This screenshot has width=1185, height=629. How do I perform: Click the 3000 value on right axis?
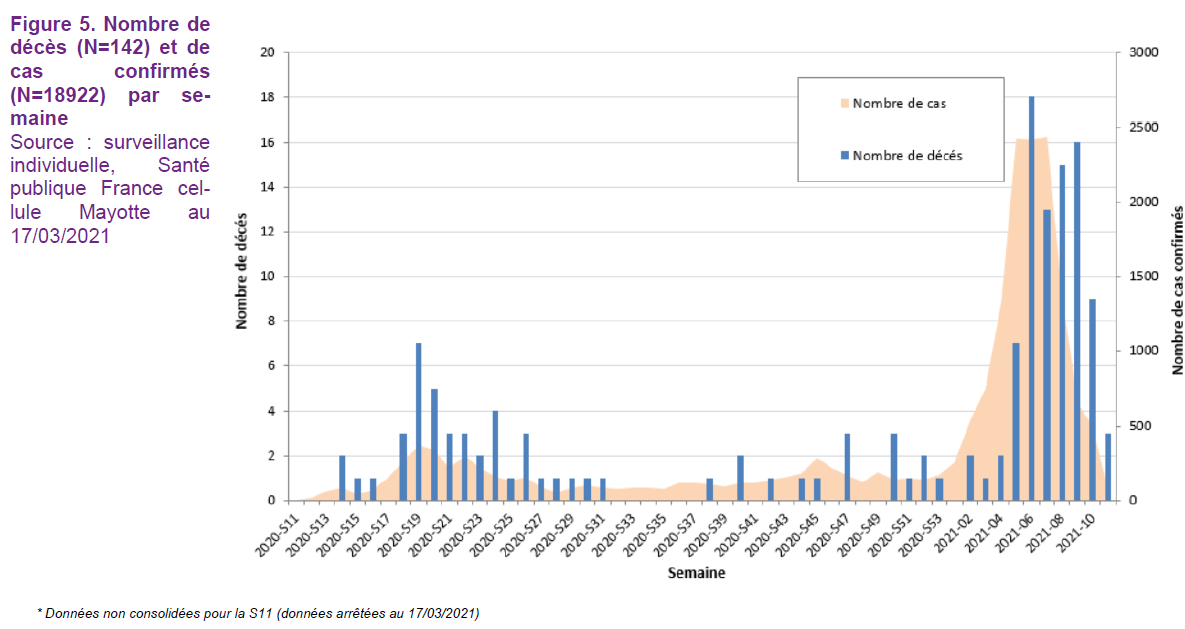coord(1144,53)
